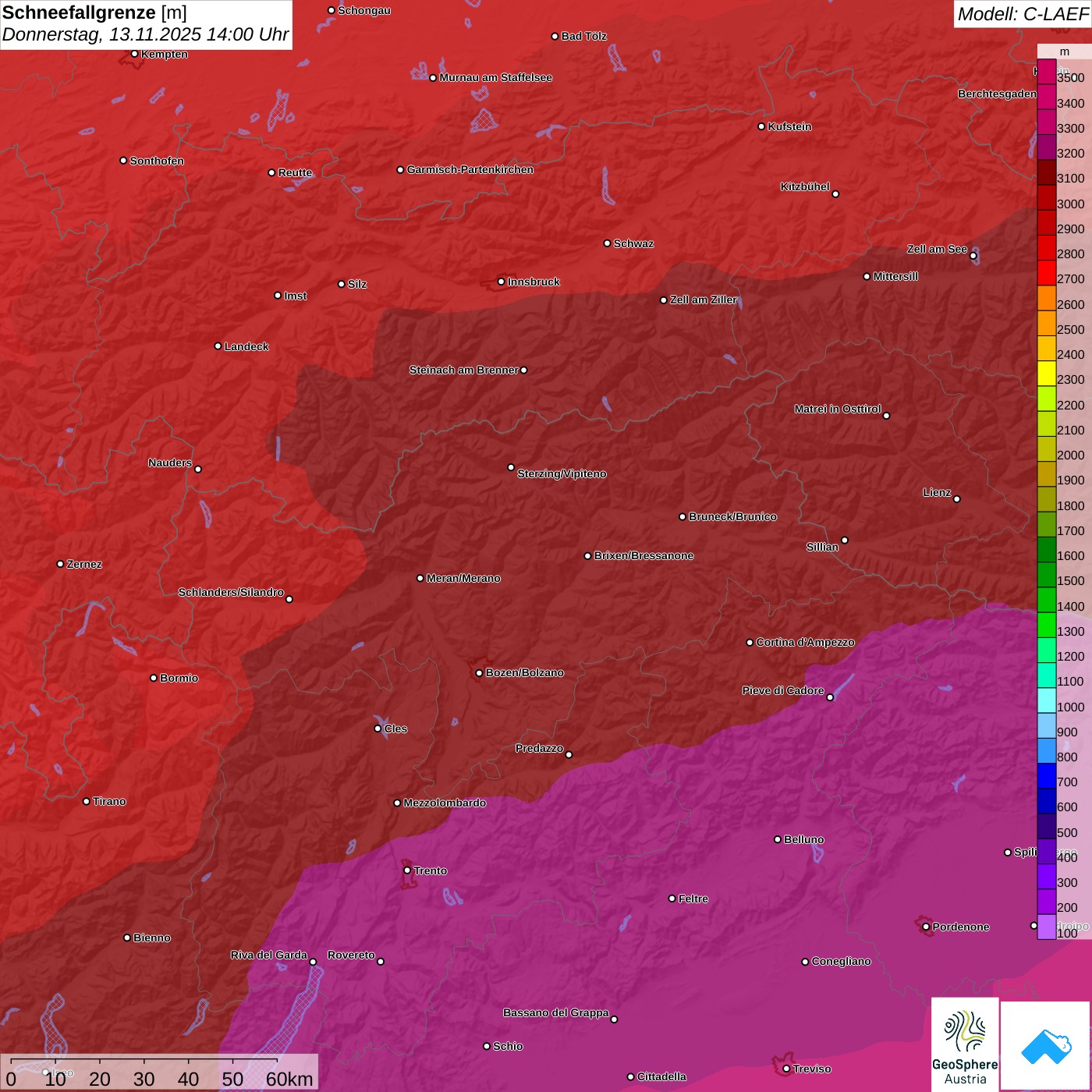
Task: Pick the Cortina d'Ampezzo marker
Action: click(x=750, y=643)
